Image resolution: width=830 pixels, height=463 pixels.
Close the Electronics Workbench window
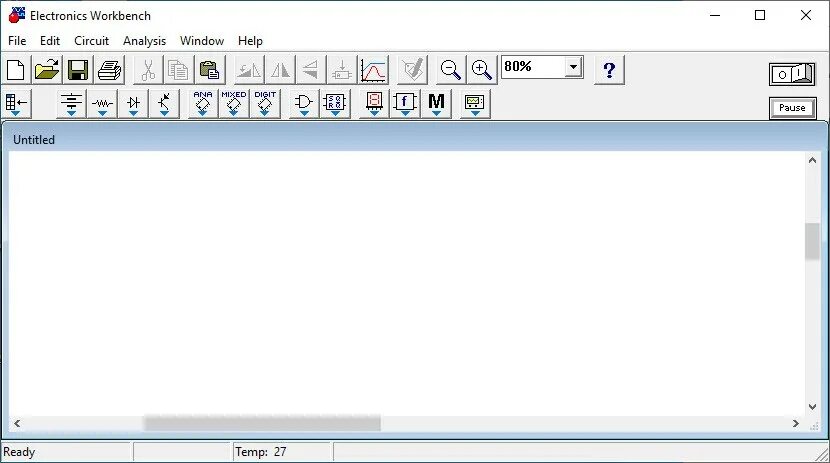coord(806,15)
